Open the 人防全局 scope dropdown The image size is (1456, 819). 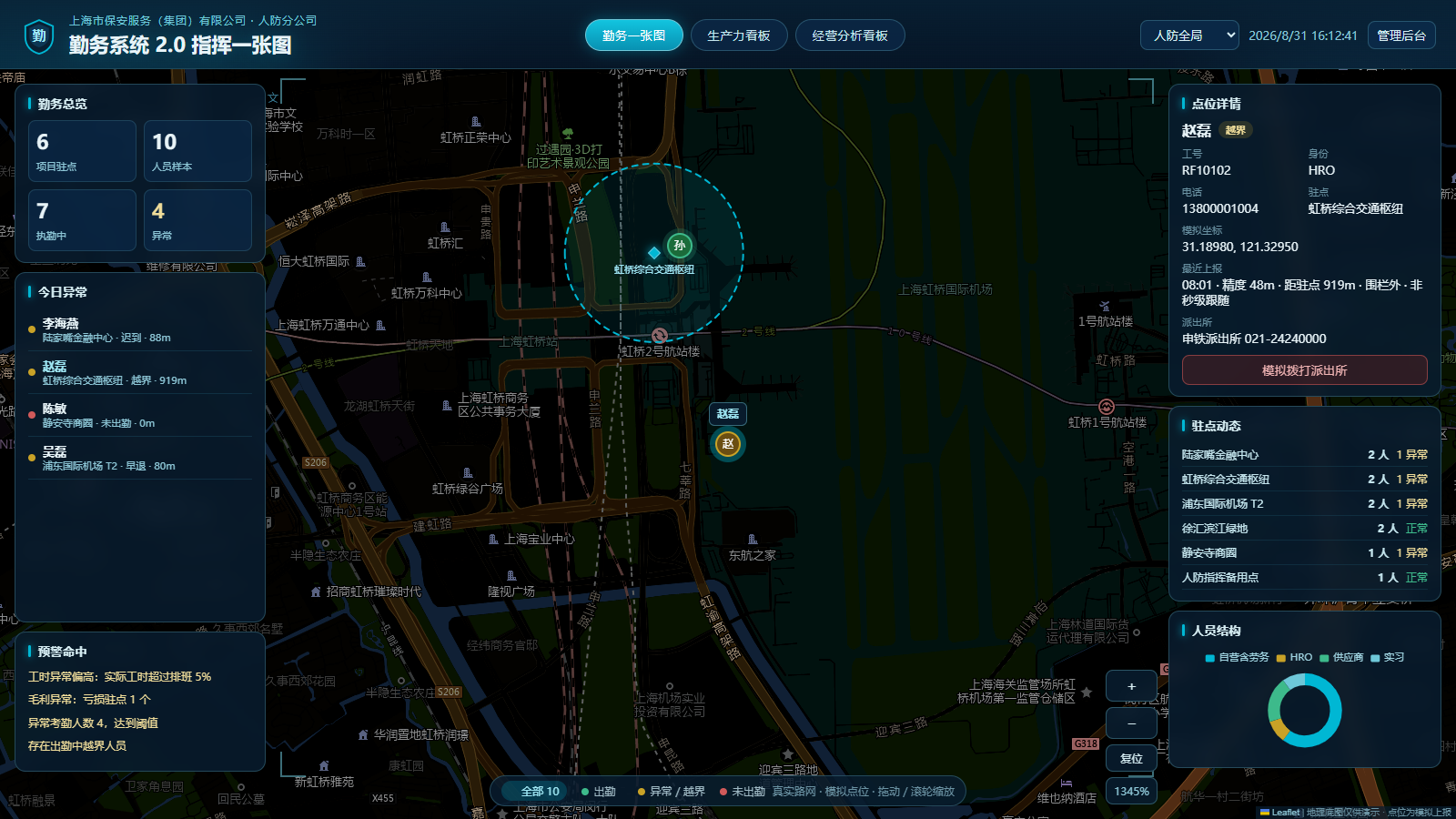(1189, 35)
